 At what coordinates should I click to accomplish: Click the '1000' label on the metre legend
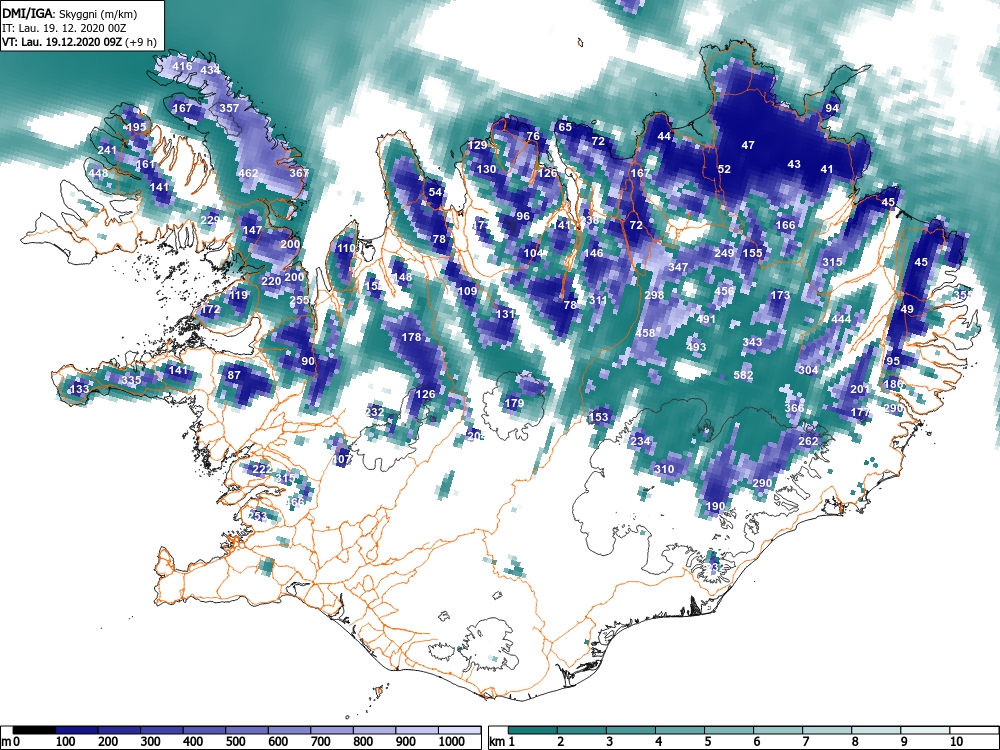[452, 742]
